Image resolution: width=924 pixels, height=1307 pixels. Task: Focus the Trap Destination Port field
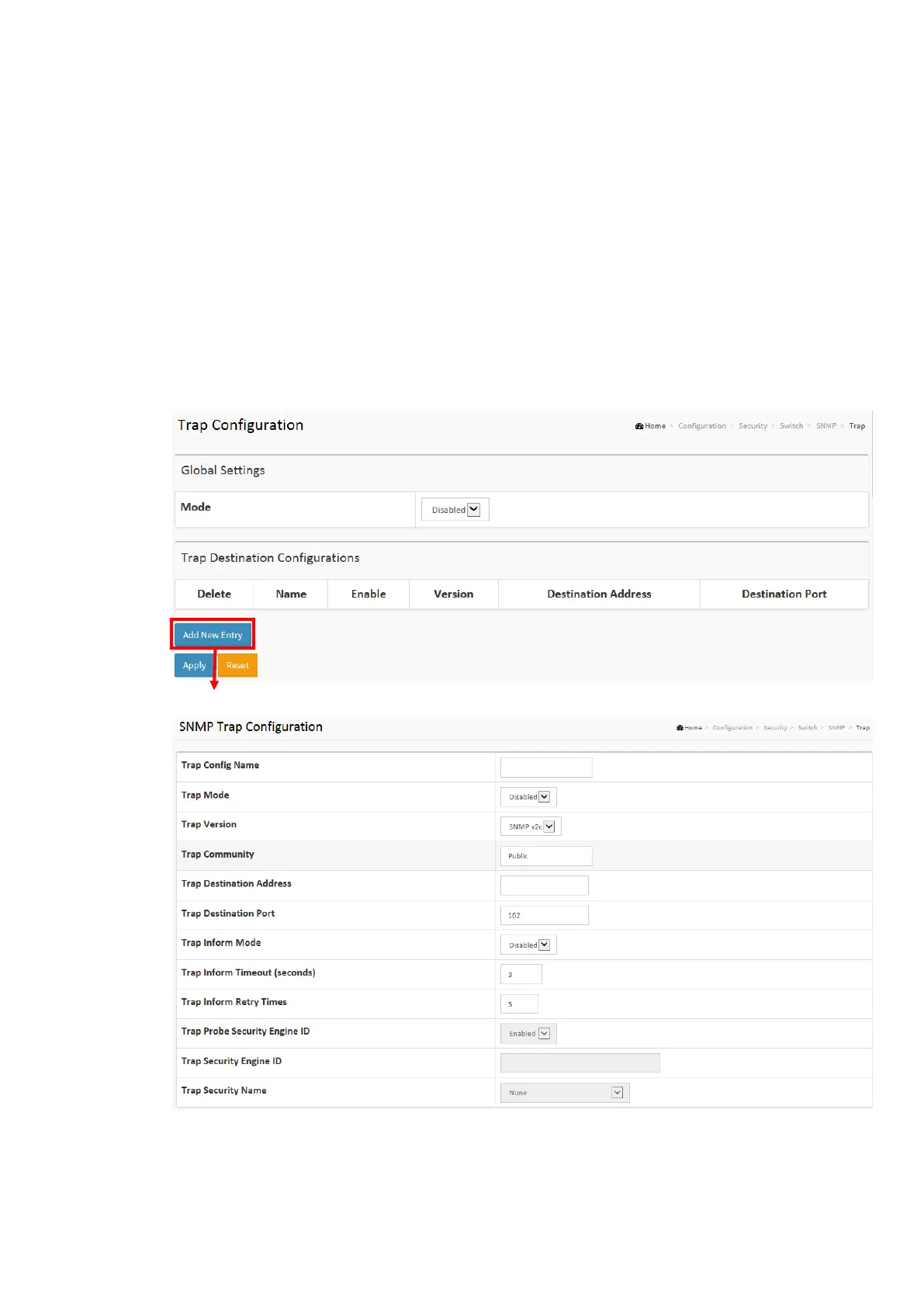click(x=545, y=915)
